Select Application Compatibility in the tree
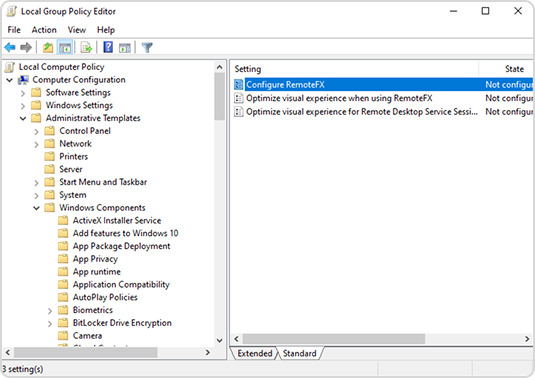Image resolution: width=535 pixels, height=378 pixels. (121, 285)
